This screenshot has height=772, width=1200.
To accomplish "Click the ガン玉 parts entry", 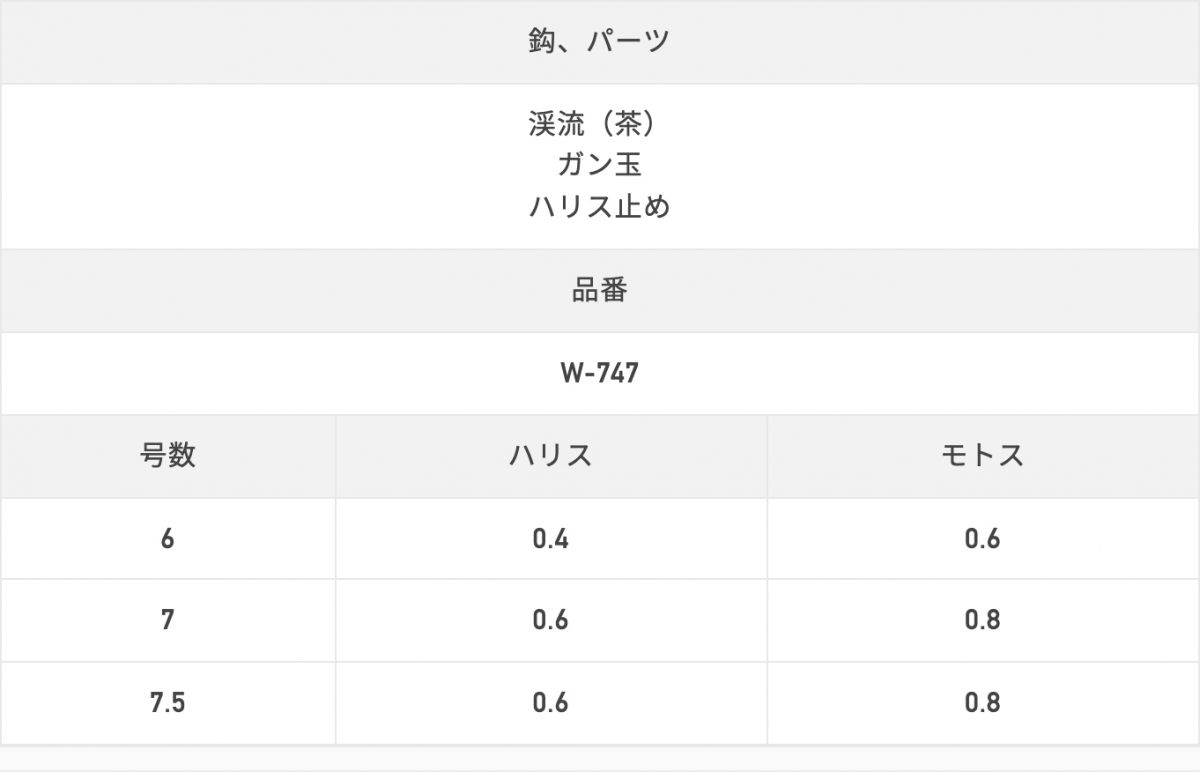I will pyautogui.click(x=599, y=165).
